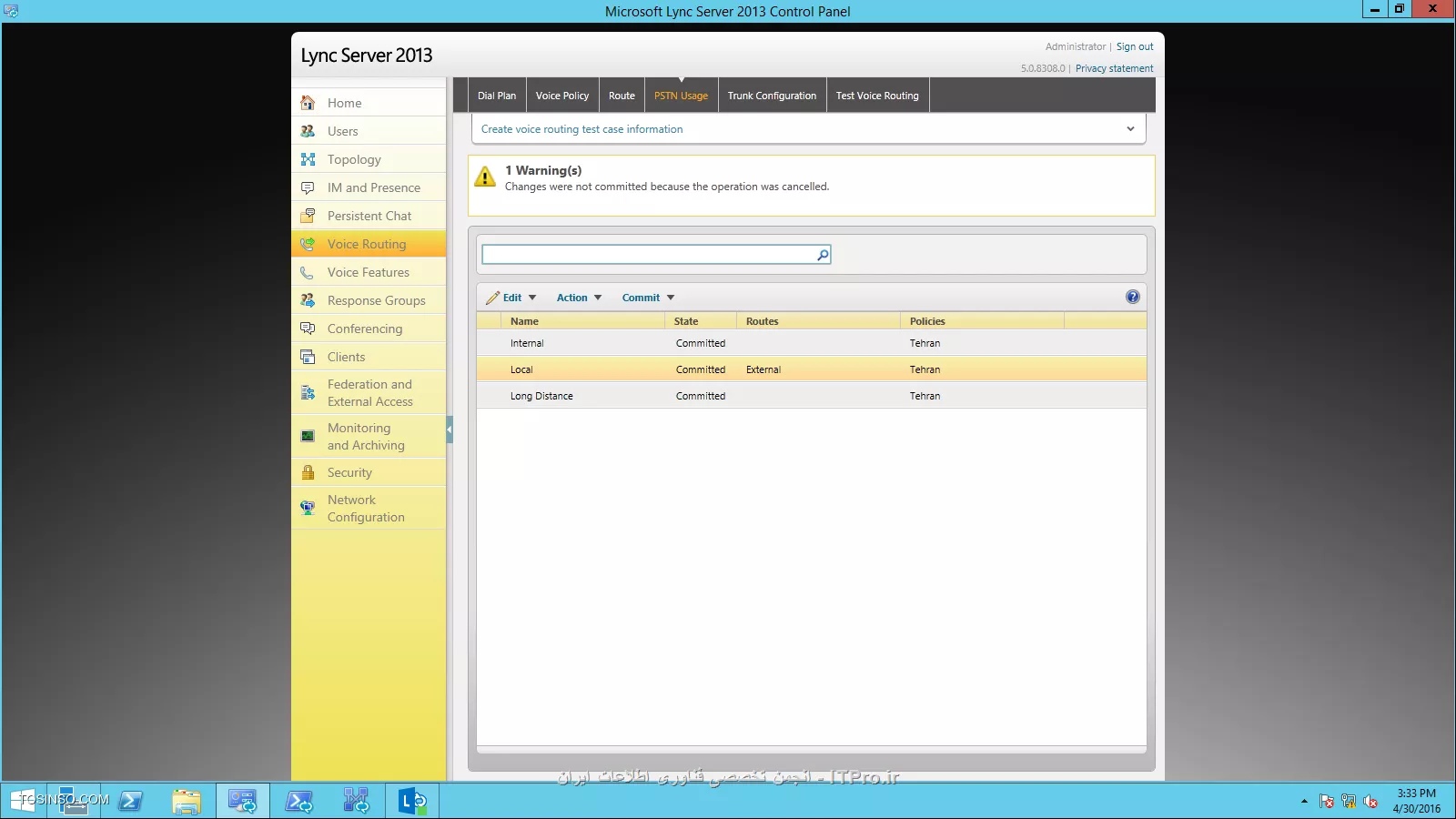Click Create voice routing test case information link
The image size is (1456, 819).
click(x=581, y=129)
